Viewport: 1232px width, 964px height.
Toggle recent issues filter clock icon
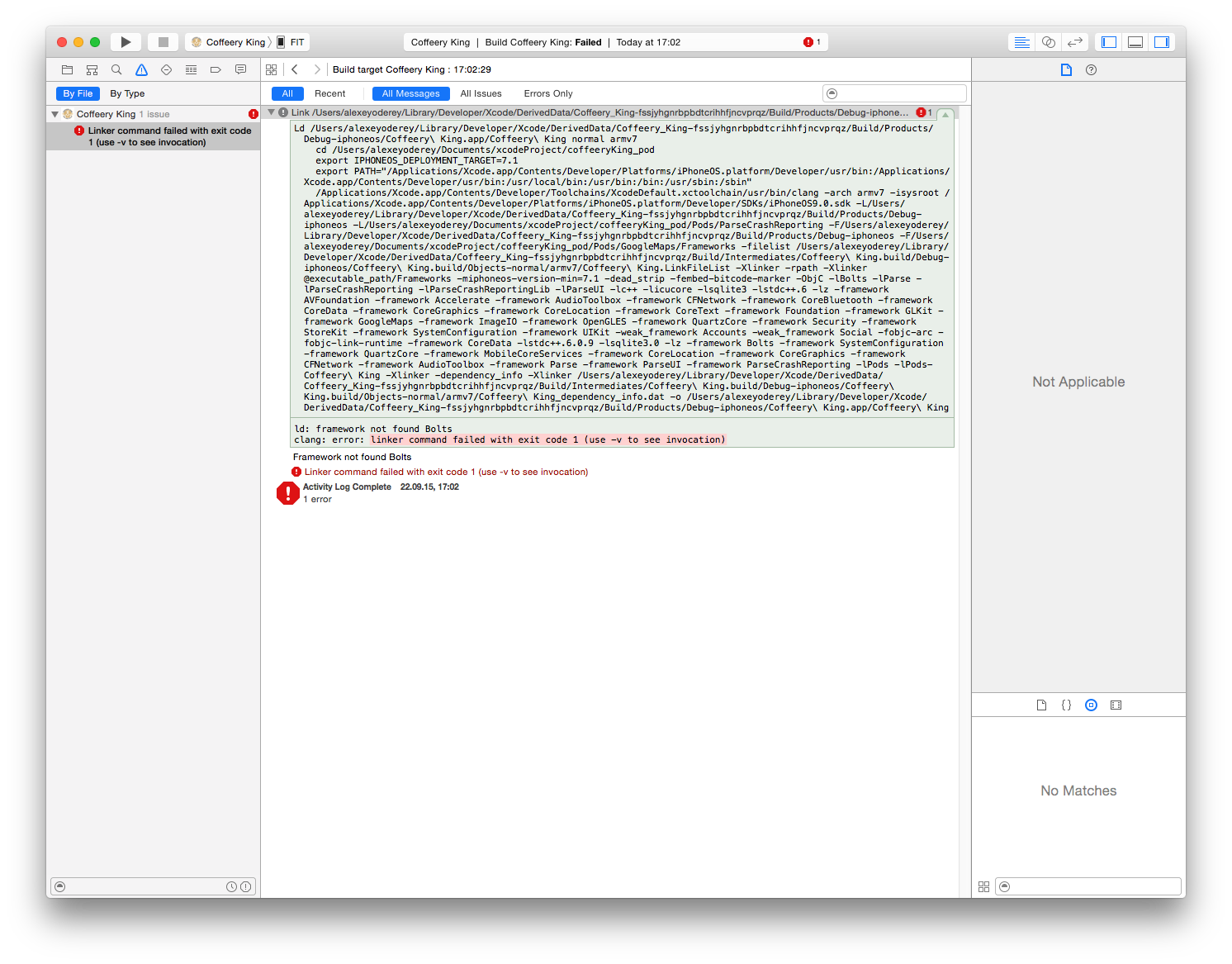[231, 887]
